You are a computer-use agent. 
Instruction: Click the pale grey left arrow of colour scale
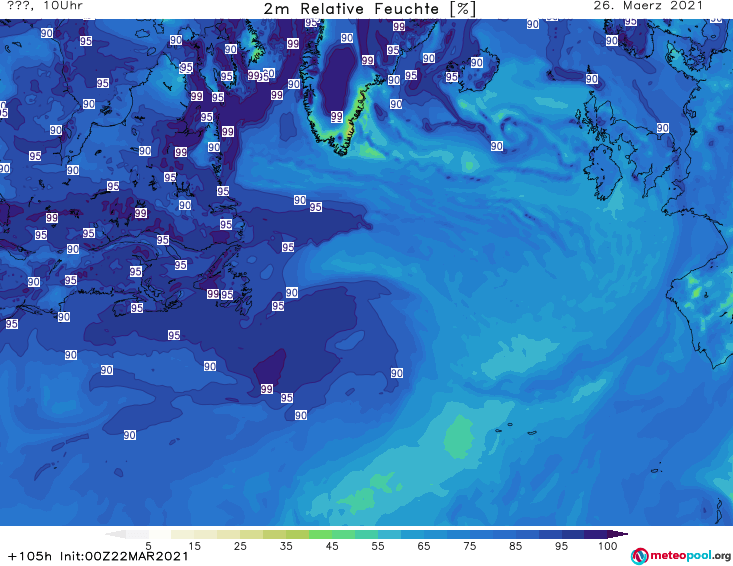(x=115, y=534)
